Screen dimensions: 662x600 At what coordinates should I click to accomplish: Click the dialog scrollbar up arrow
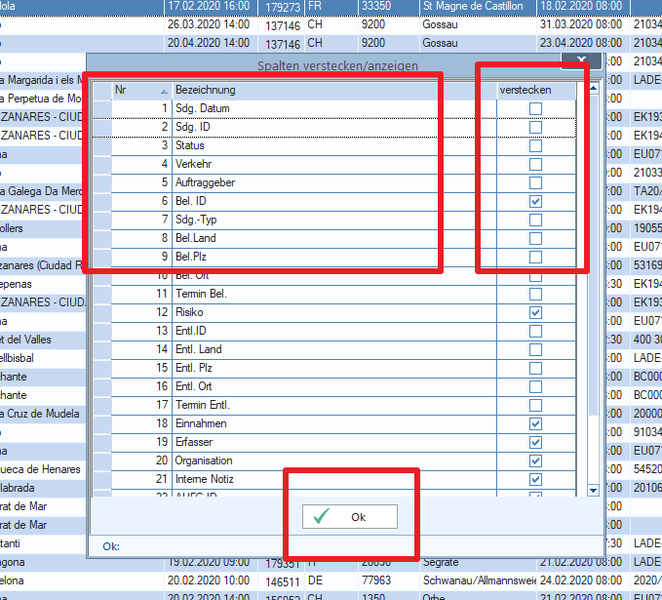[x=593, y=88]
